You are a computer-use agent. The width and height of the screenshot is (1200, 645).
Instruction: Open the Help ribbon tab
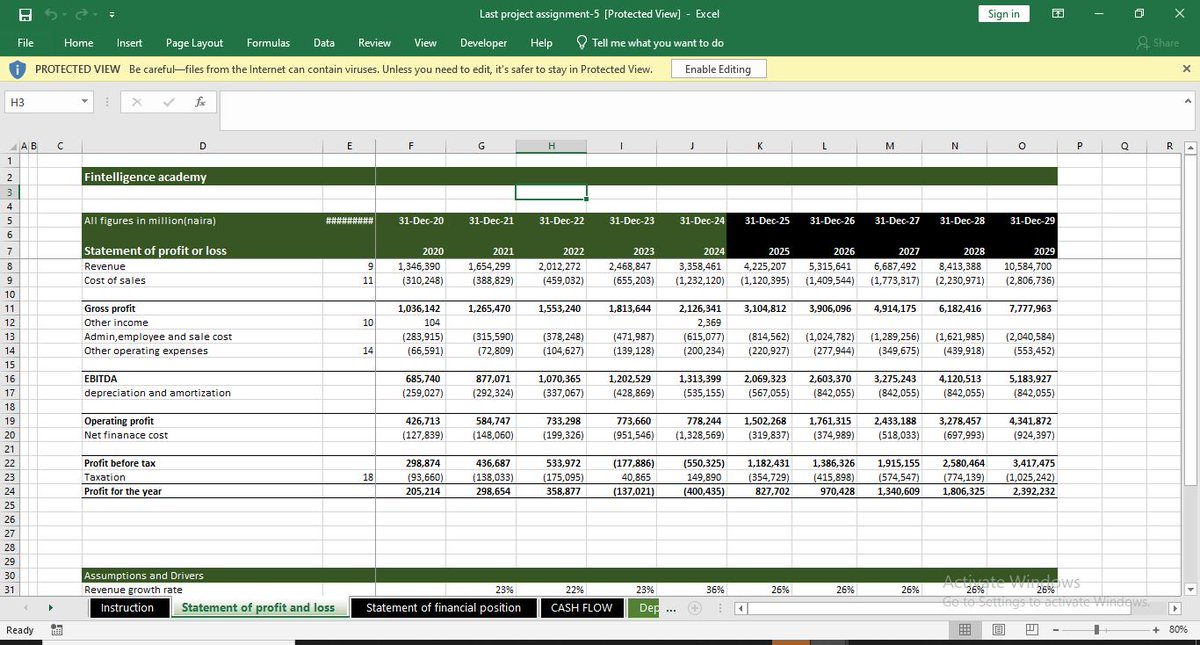(541, 43)
